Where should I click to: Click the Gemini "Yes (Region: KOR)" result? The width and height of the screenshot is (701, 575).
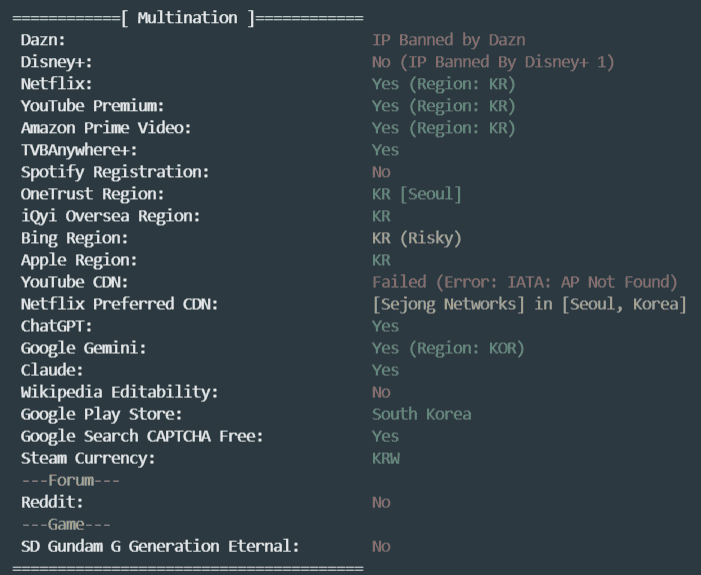pyautogui.click(x=448, y=348)
